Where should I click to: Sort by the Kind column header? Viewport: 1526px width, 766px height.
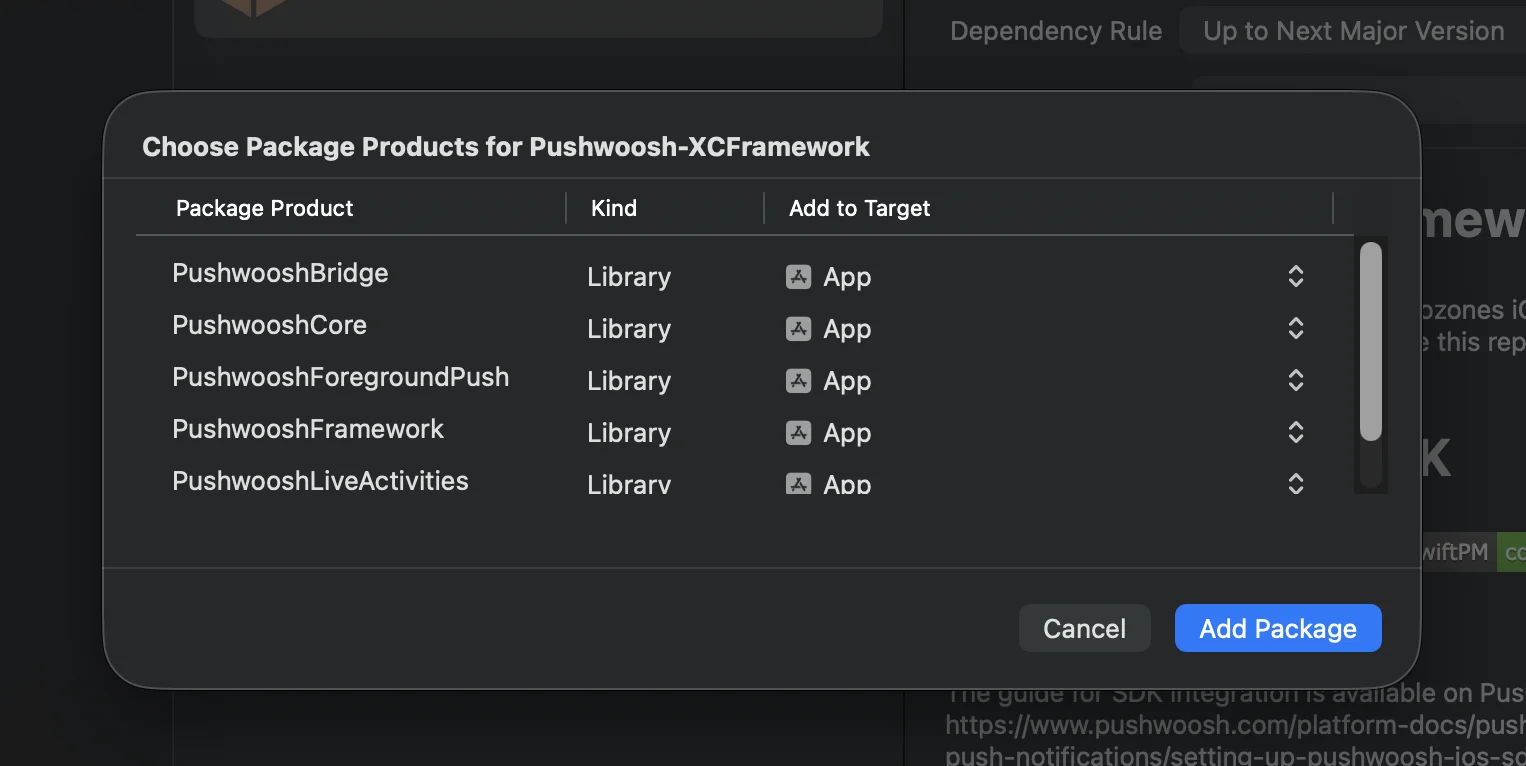click(x=614, y=208)
